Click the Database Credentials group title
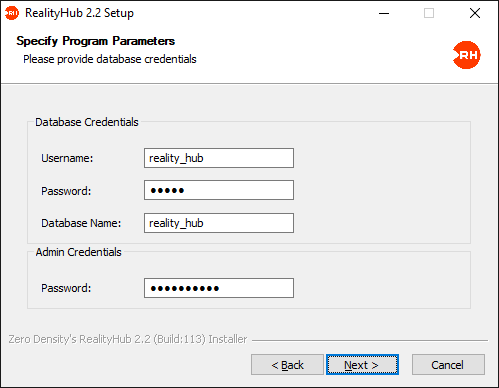Image resolution: width=499 pixels, height=388 pixels. coord(87,122)
